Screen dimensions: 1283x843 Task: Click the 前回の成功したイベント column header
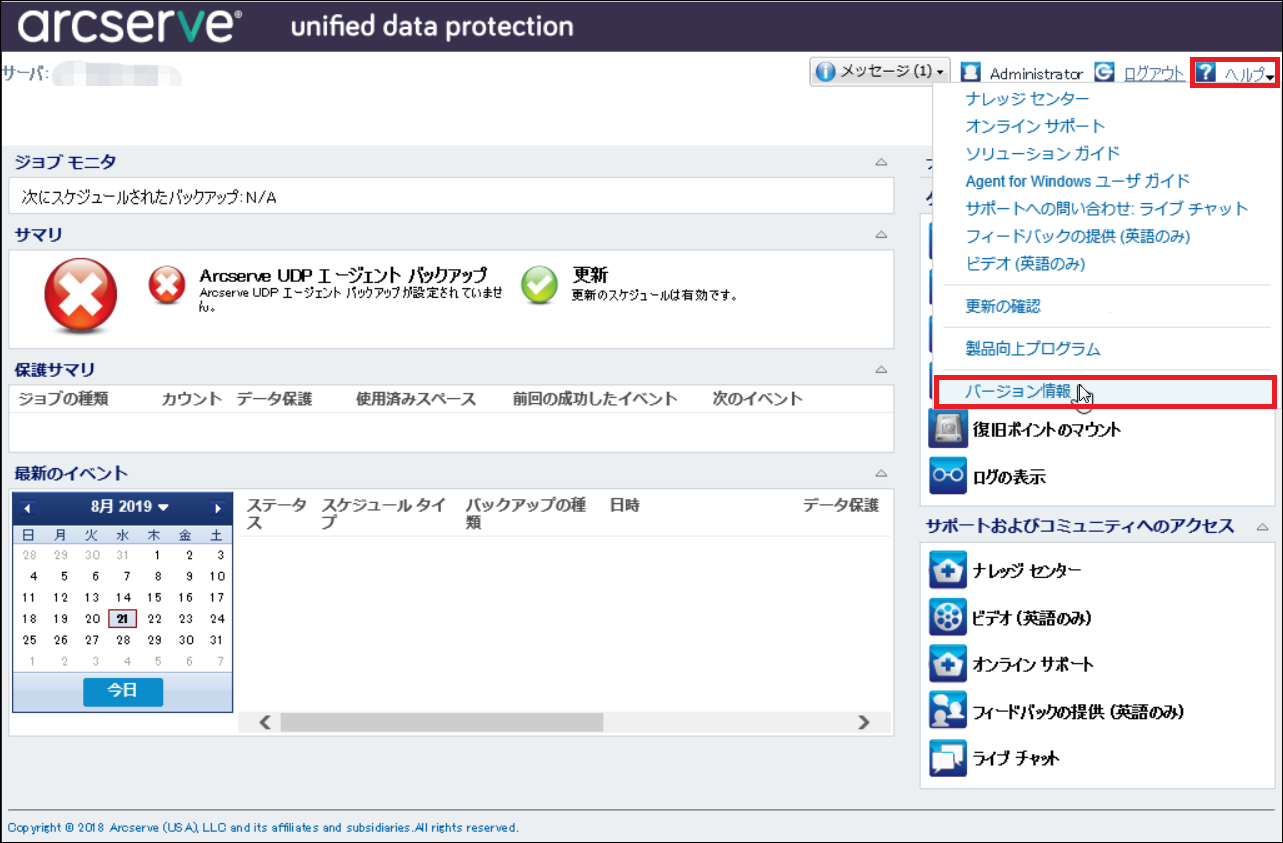tap(595, 399)
